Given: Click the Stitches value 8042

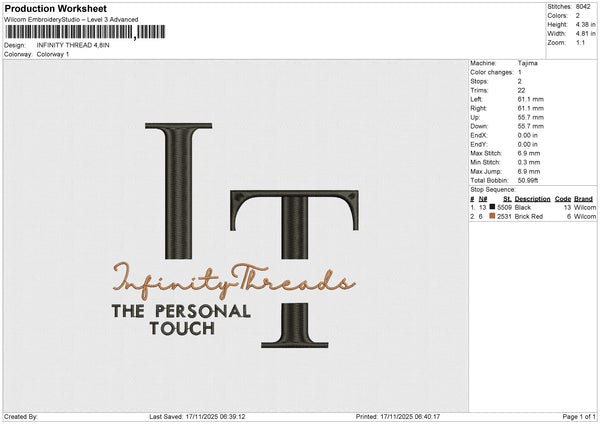Looking at the screenshot, I should tap(583, 7).
